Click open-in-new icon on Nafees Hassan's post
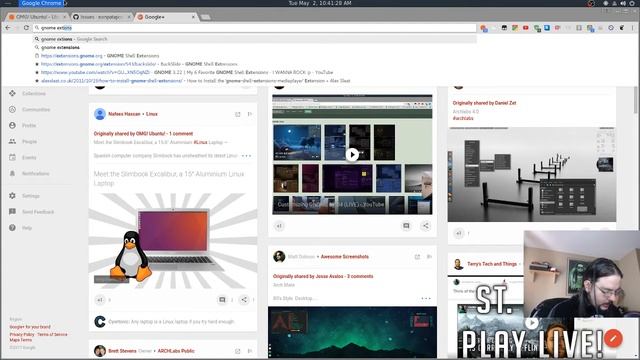This screenshot has width=640, height=360. (238, 114)
